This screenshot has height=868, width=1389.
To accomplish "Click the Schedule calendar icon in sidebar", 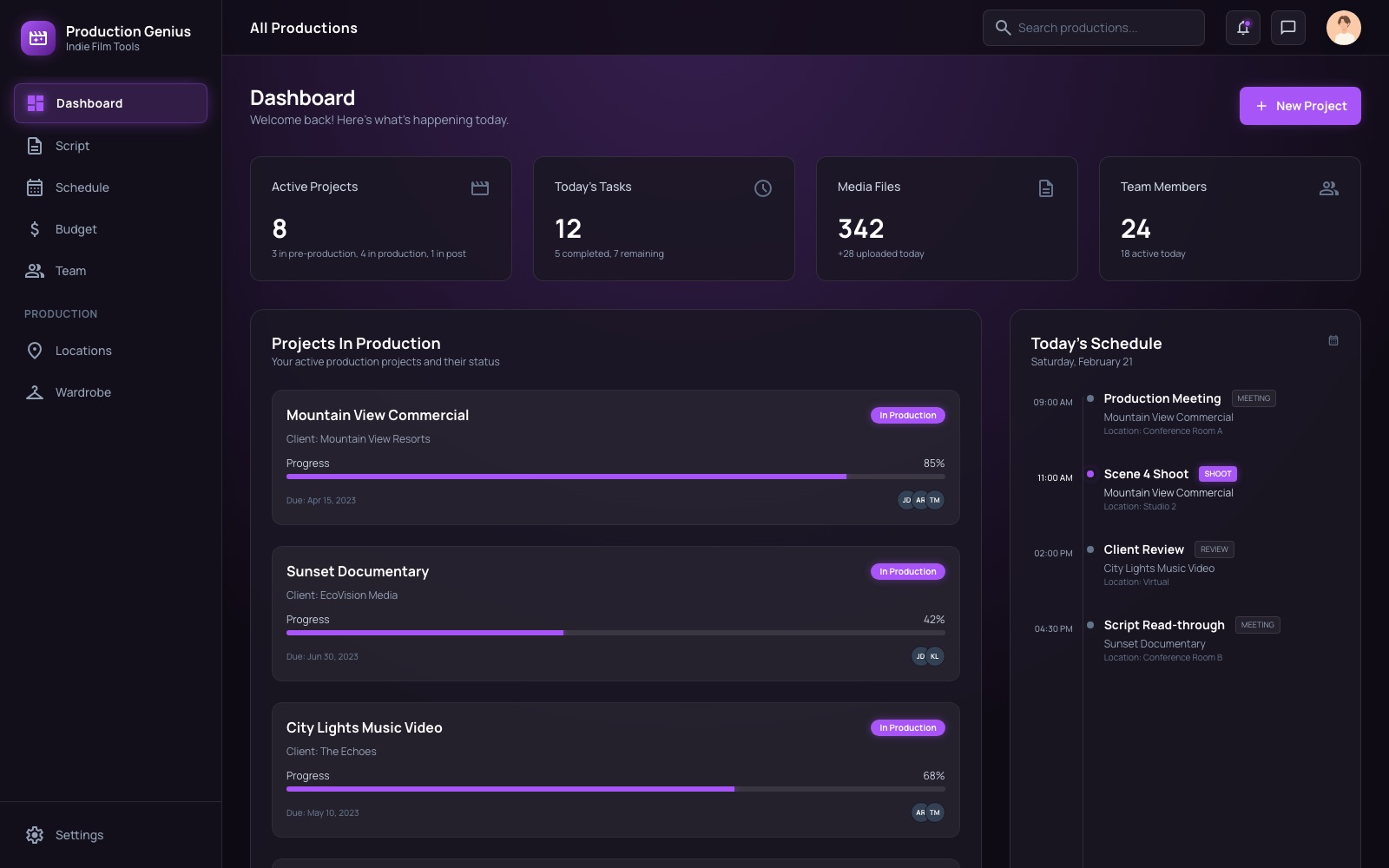I will 35,187.
